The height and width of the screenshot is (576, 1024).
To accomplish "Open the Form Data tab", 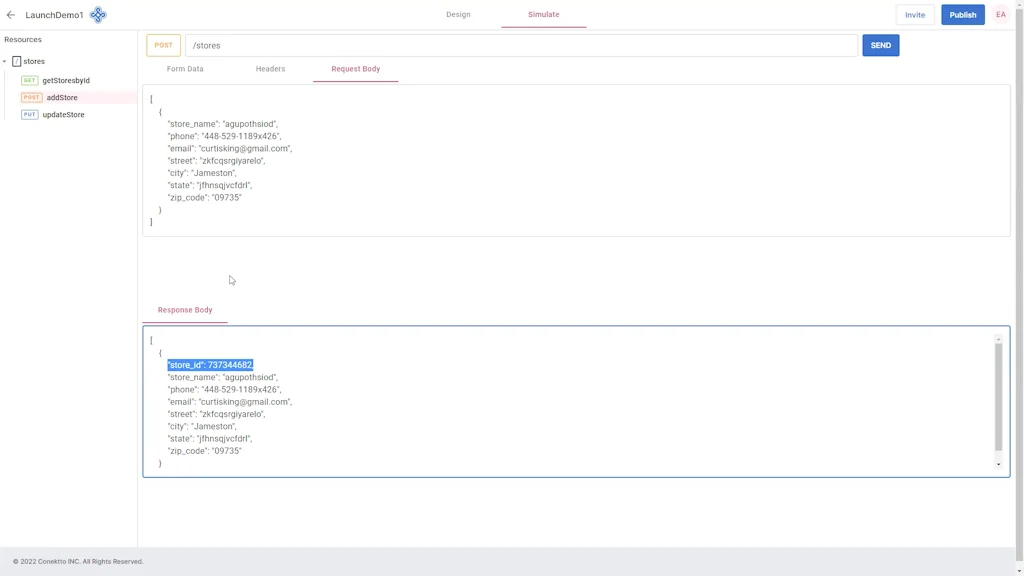I will point(184,68).
